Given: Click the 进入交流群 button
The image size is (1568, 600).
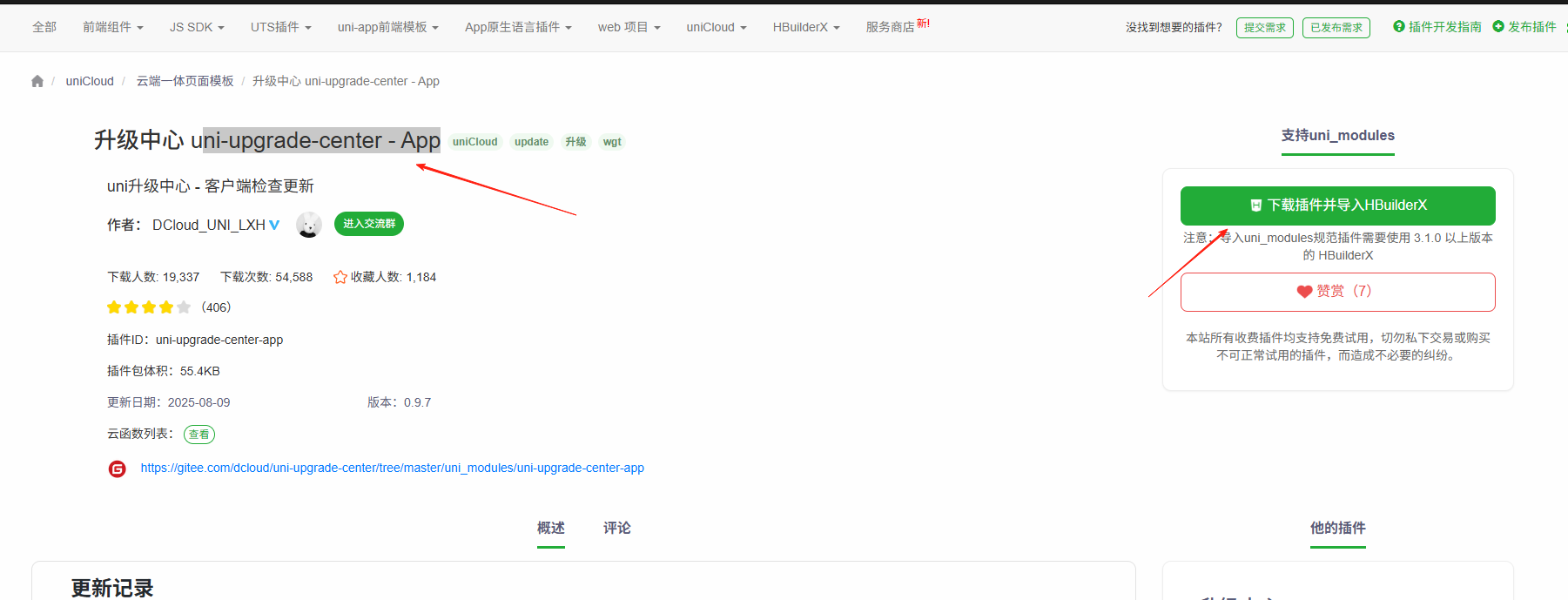Looking at the screenshot, I should pos(369,224).
